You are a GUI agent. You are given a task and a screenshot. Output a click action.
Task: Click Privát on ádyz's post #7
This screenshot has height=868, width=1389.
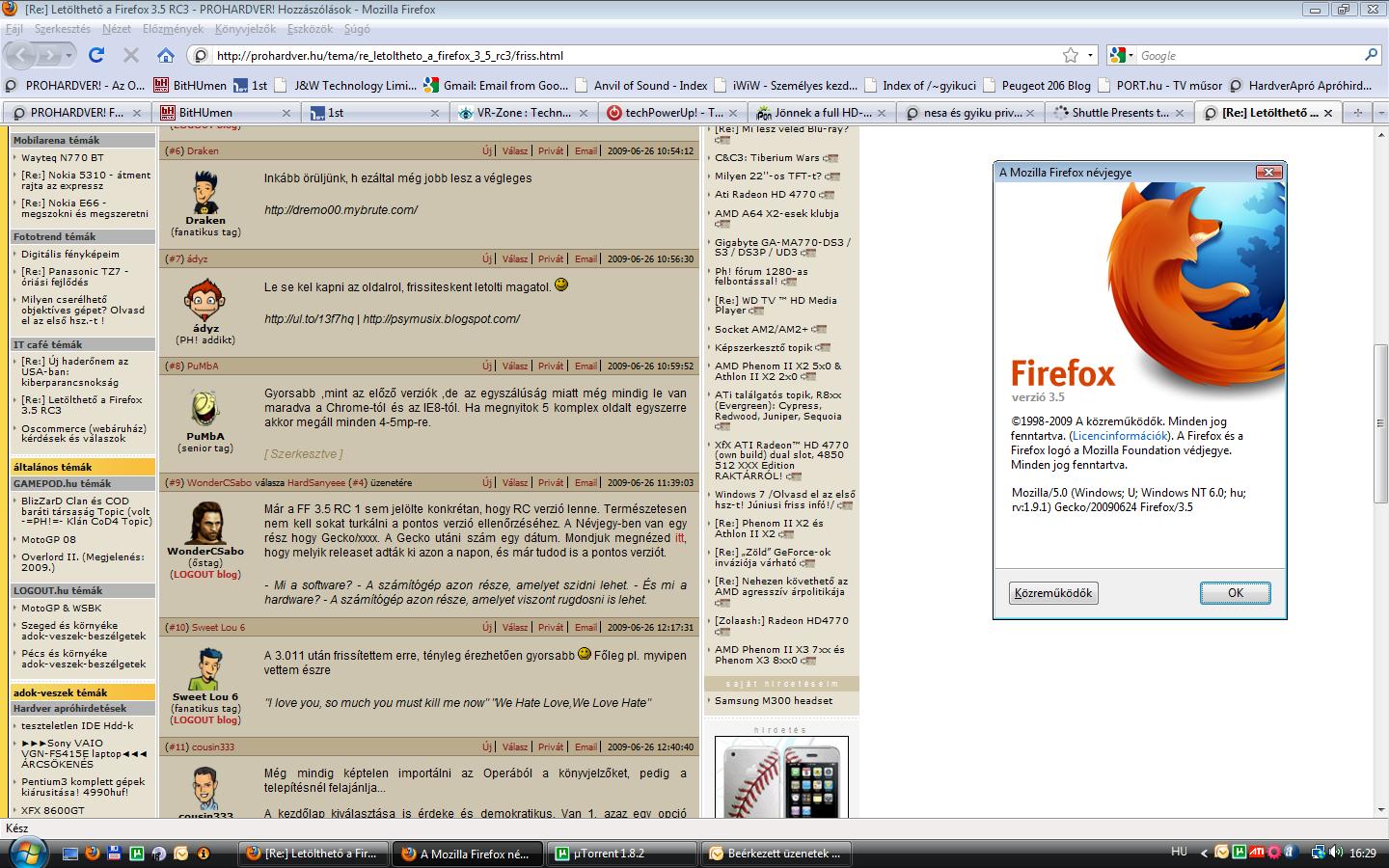click(x=551, y=259)
